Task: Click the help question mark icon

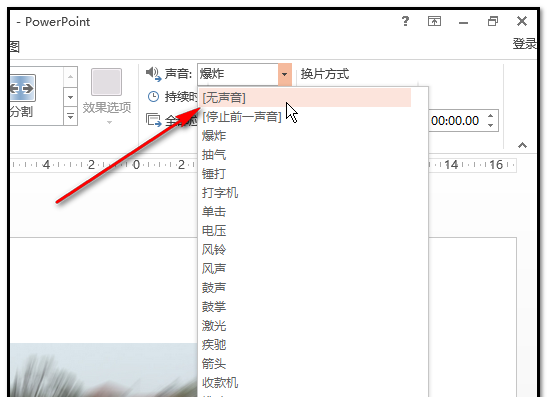Action: click(x=405, y=22)
